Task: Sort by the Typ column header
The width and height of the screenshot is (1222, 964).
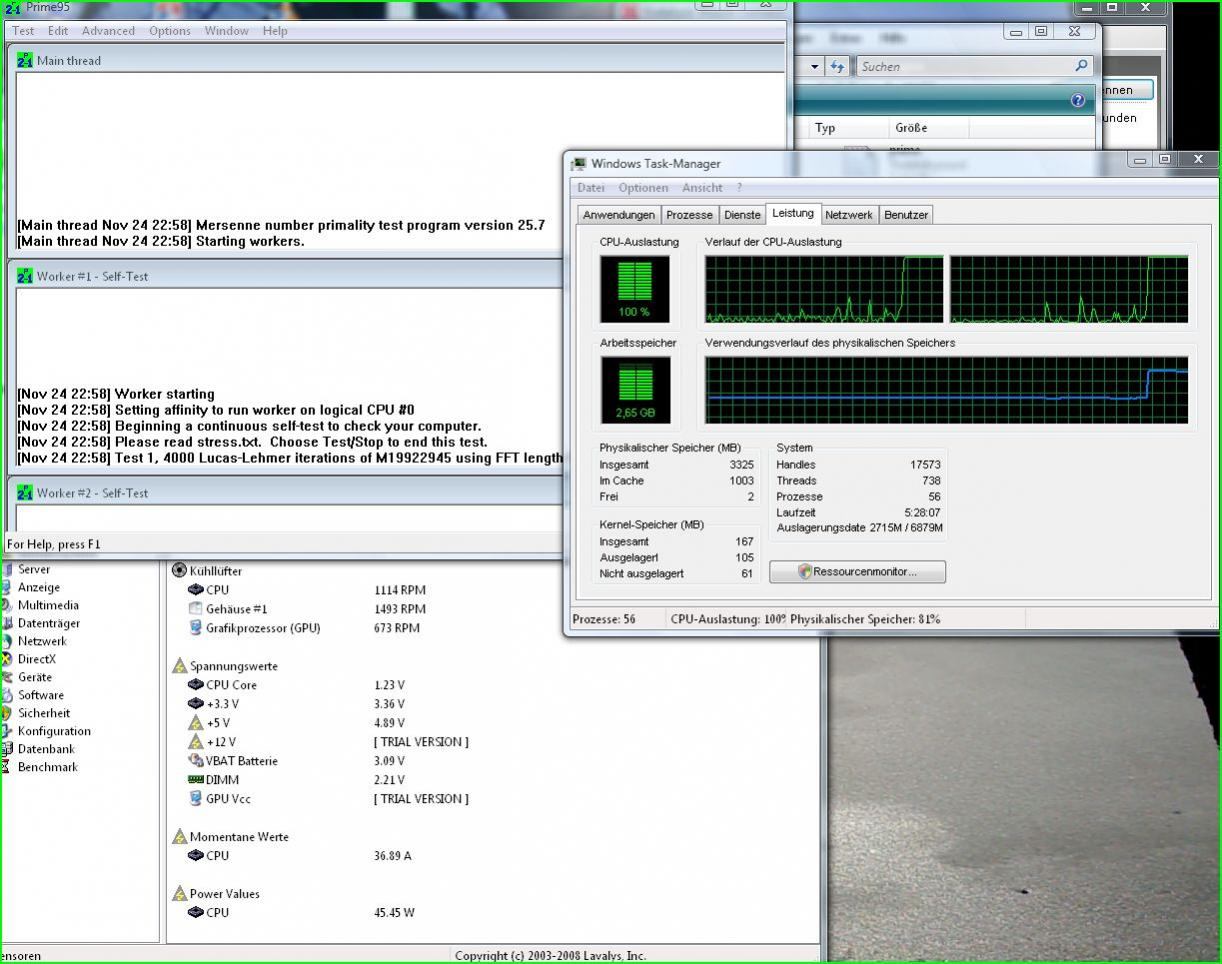Action: pos(825,128)
